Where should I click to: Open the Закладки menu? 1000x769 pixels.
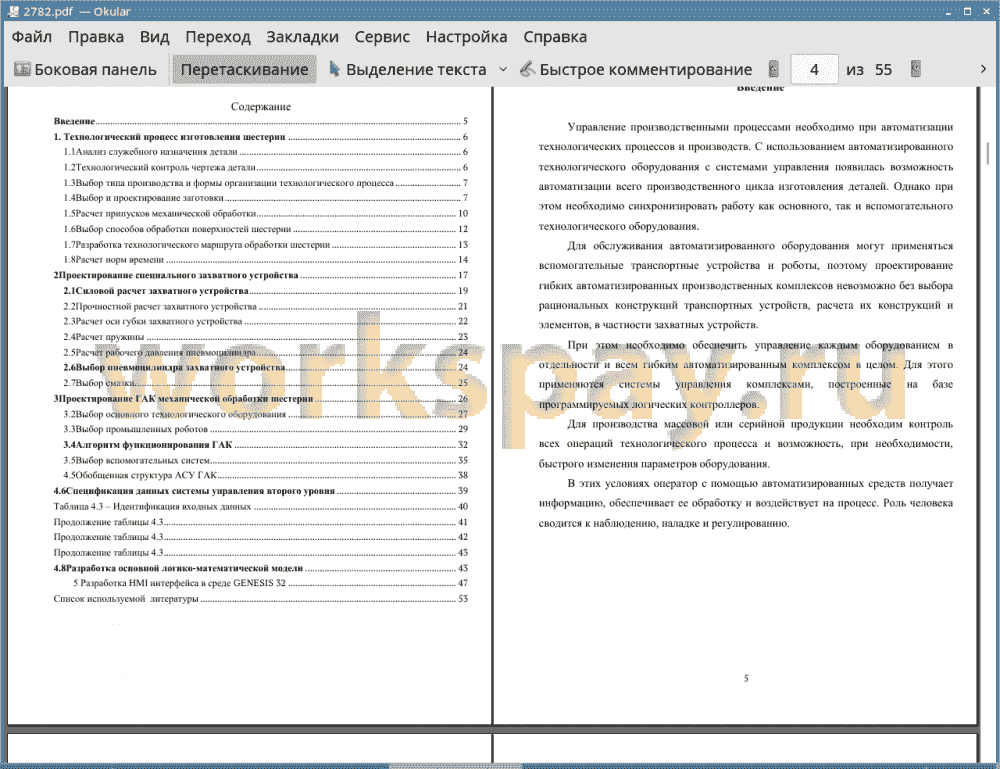(x=302, y=37)
